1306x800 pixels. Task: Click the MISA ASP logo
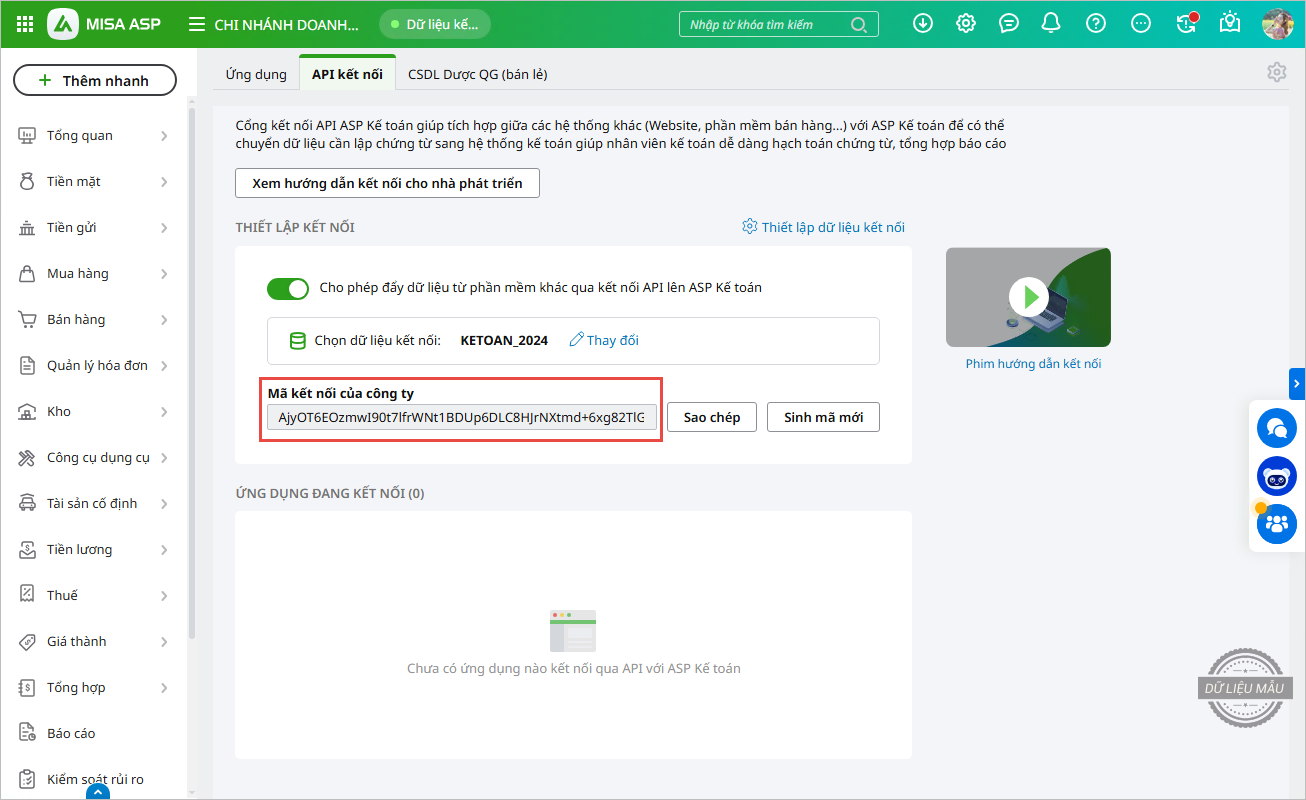tap(104, 24)
